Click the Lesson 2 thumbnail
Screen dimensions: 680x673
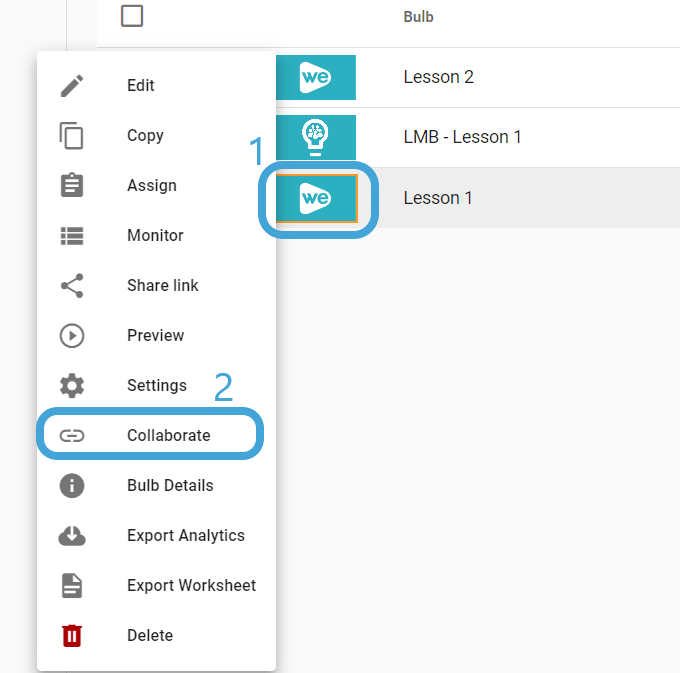pyautogui.click(x=316, y=77)
